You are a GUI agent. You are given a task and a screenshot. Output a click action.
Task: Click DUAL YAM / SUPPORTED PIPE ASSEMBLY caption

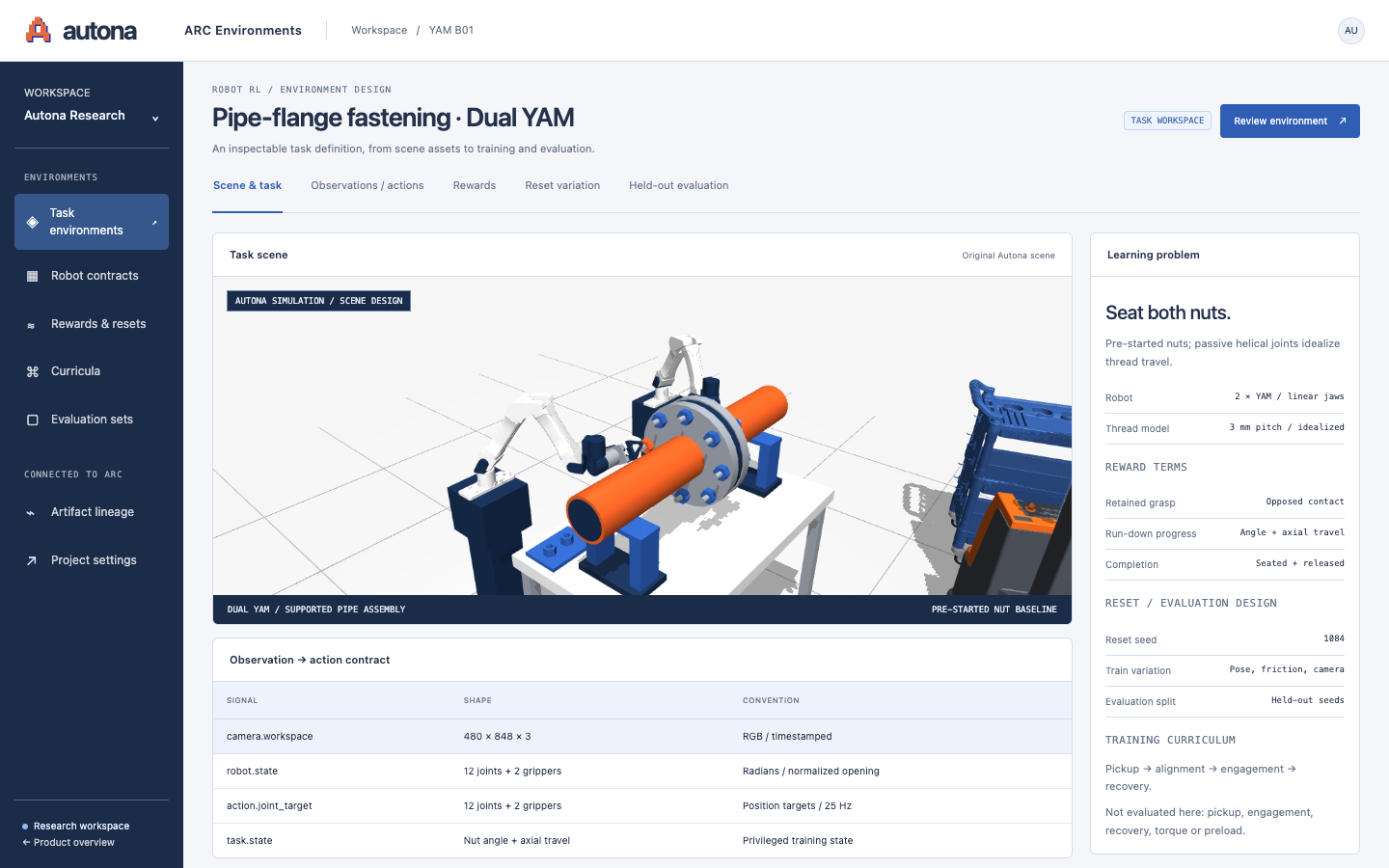click(x=316, y=610)
